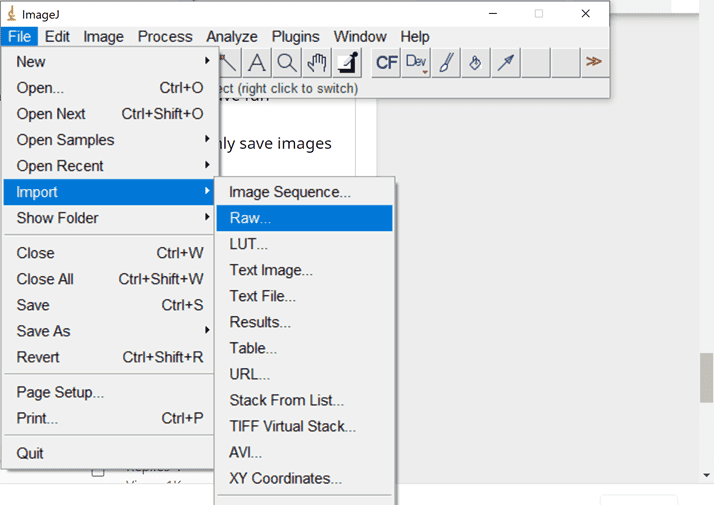Import a Text File...
The height and width of the screenshot is (505, 714).
tap(304, 296)
